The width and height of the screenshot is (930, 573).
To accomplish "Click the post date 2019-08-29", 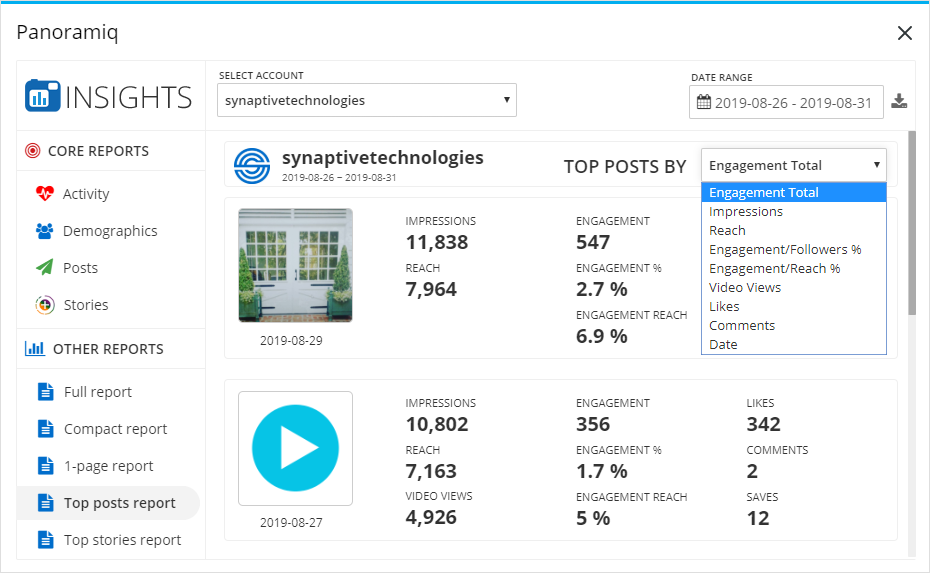I will pos(291,340).
